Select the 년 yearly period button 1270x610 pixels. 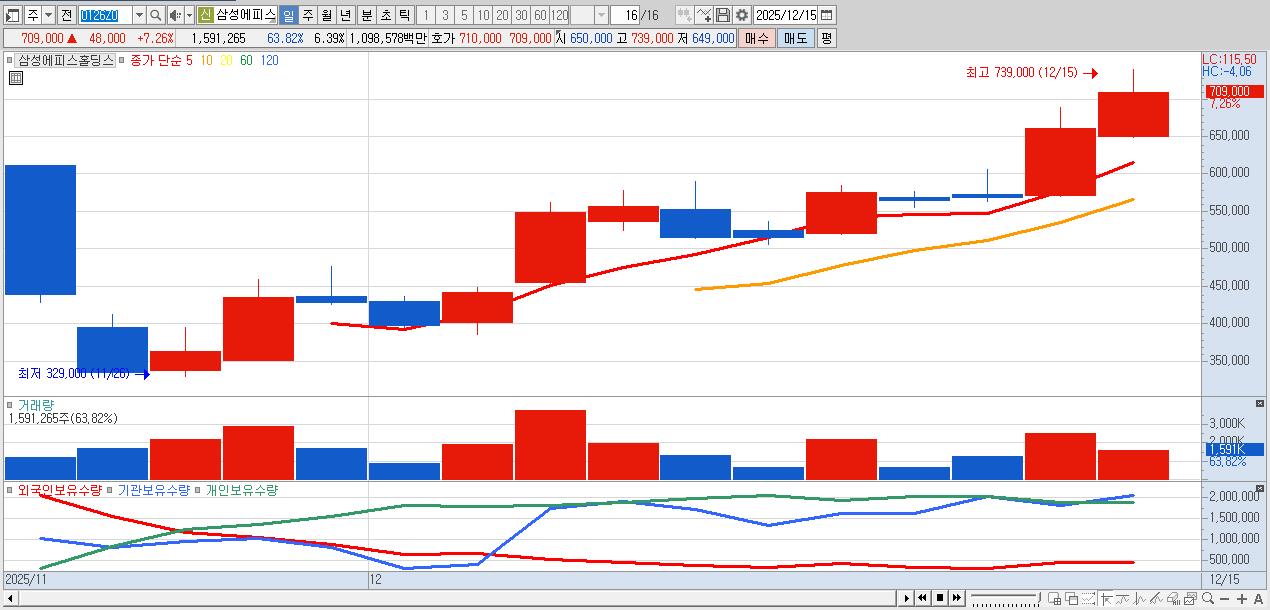coord(345,15)
